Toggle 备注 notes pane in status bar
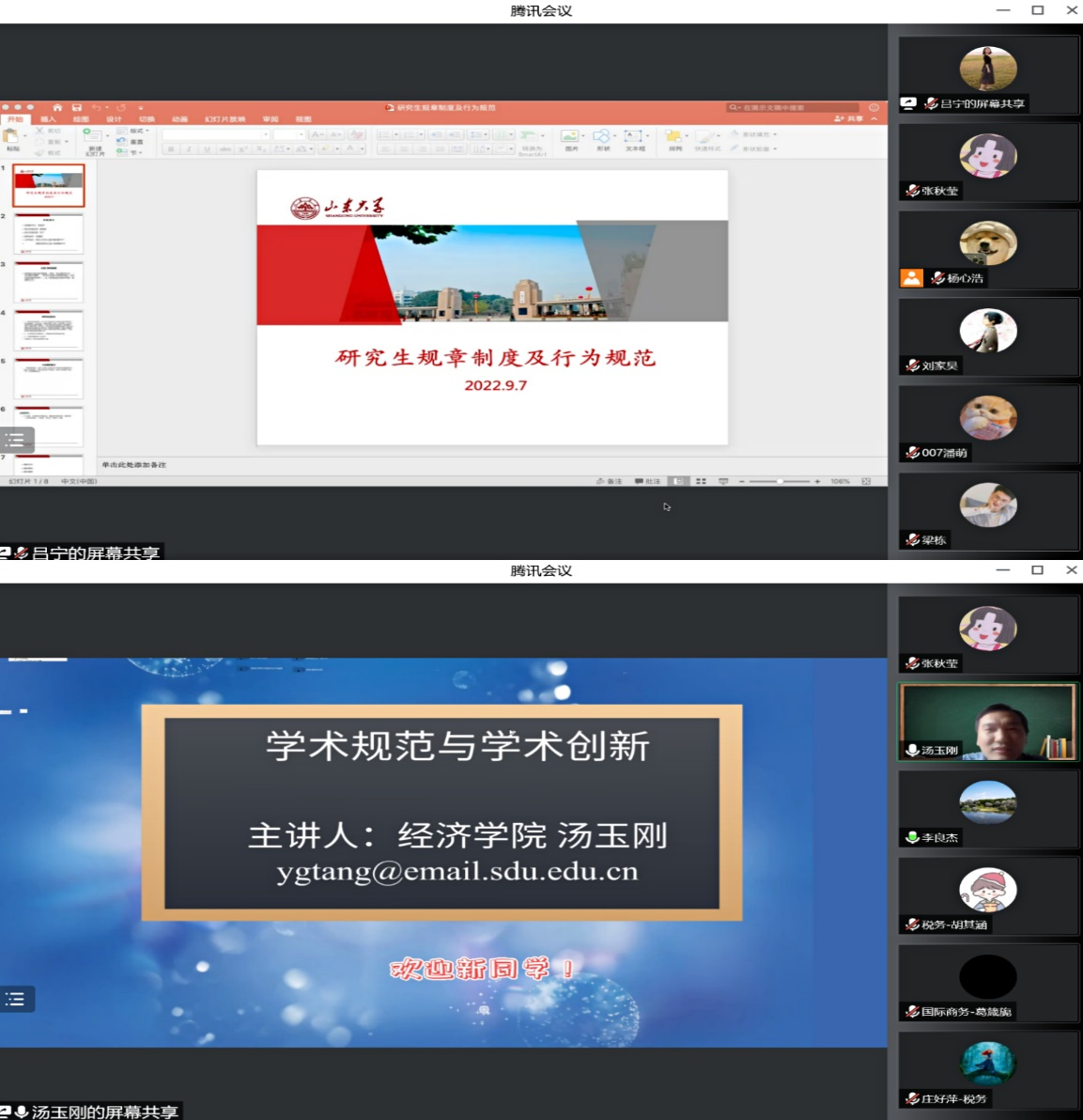1083x1120 pixels. [x=610, y=481]
